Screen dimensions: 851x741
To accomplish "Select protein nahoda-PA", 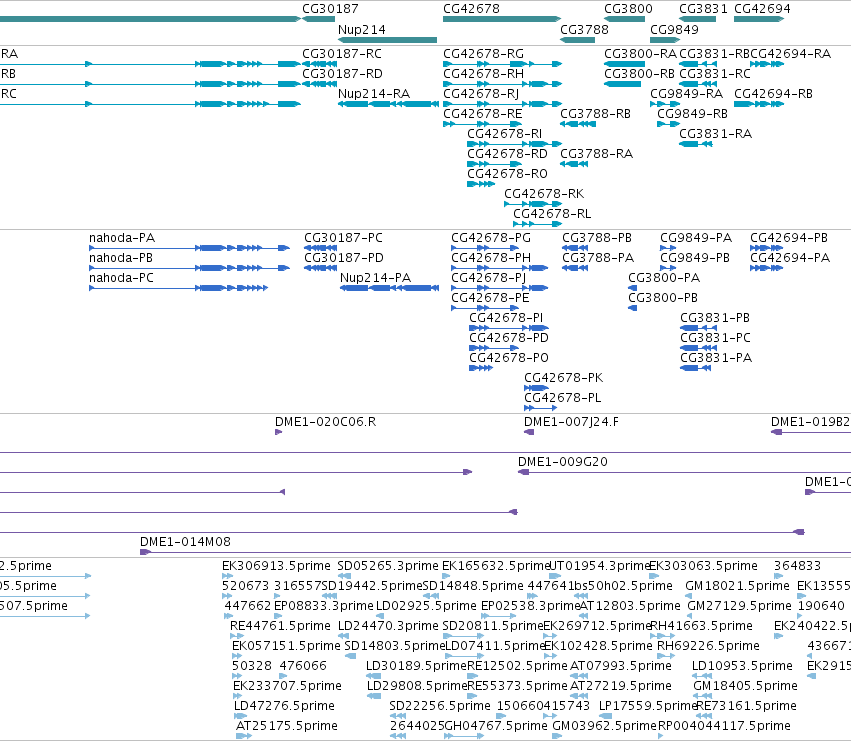I will 189,248.
